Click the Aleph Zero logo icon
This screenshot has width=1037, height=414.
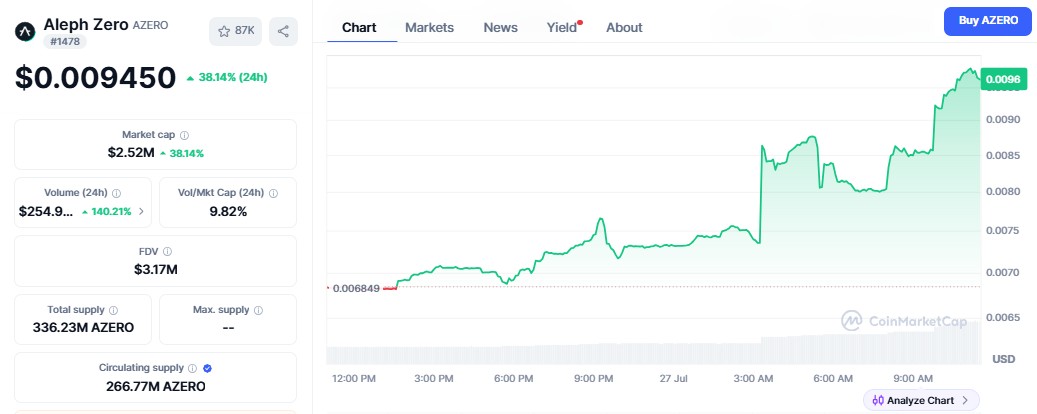[x=25, y=31]
